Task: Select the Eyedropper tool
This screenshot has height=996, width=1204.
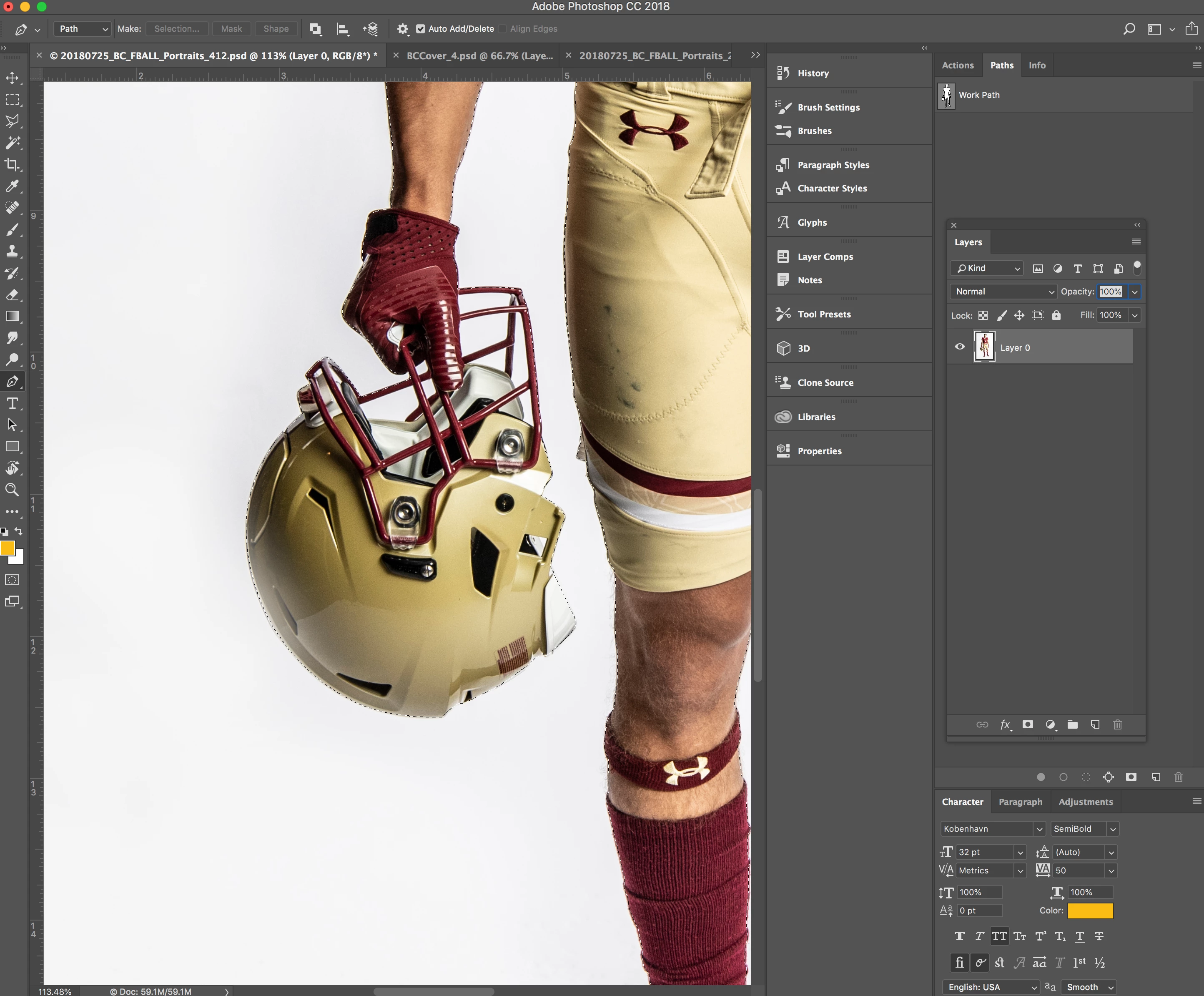Action: (x=12, y=186)
